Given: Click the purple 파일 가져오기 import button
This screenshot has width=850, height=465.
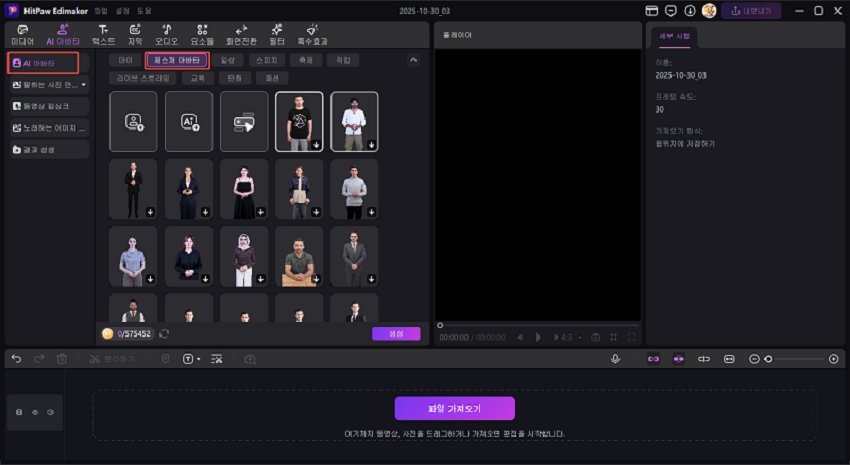Looking at the screenshot, I should [454, 408].
